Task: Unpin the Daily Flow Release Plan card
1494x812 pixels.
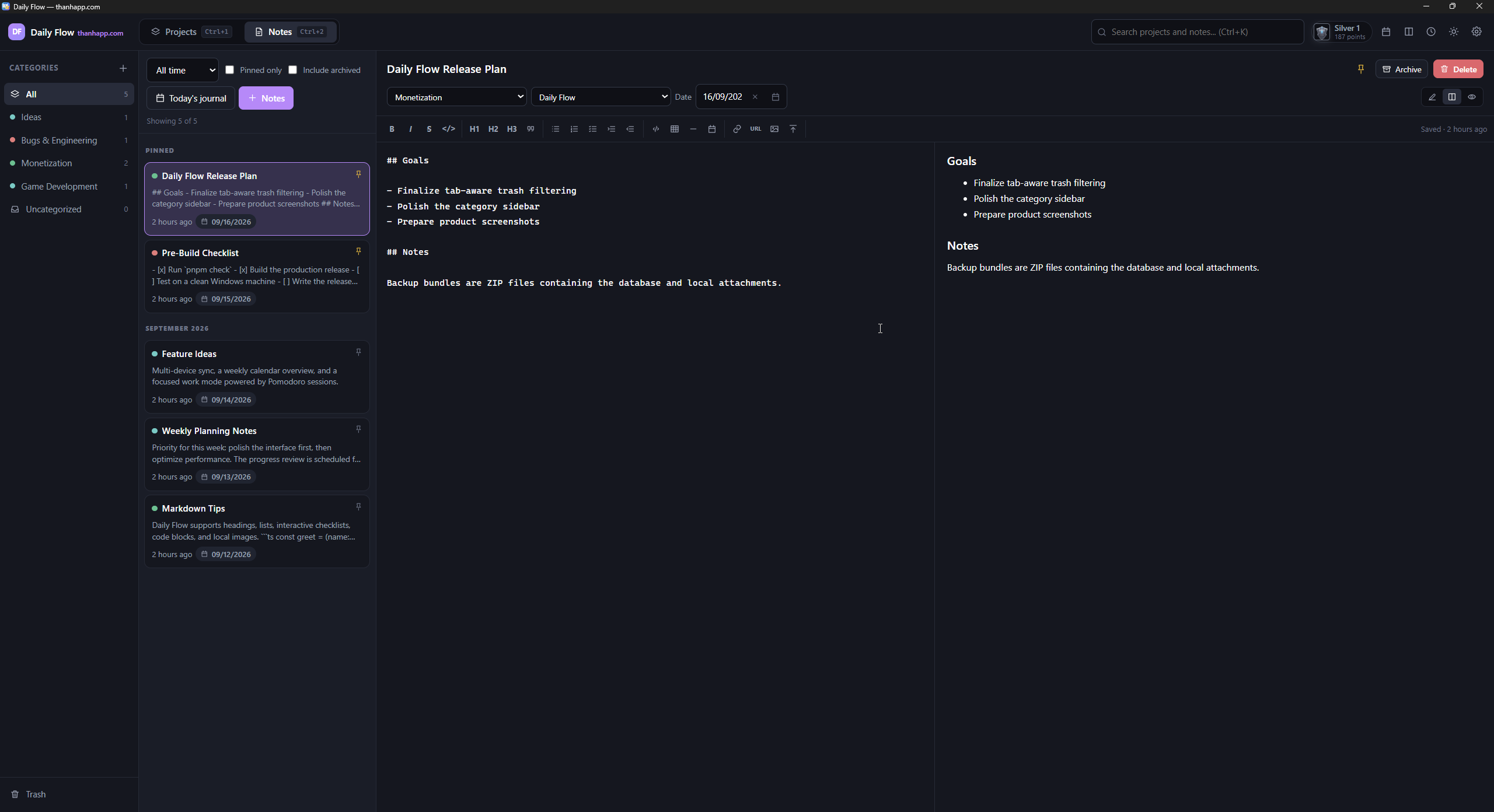Action: (x=358, y=174)
